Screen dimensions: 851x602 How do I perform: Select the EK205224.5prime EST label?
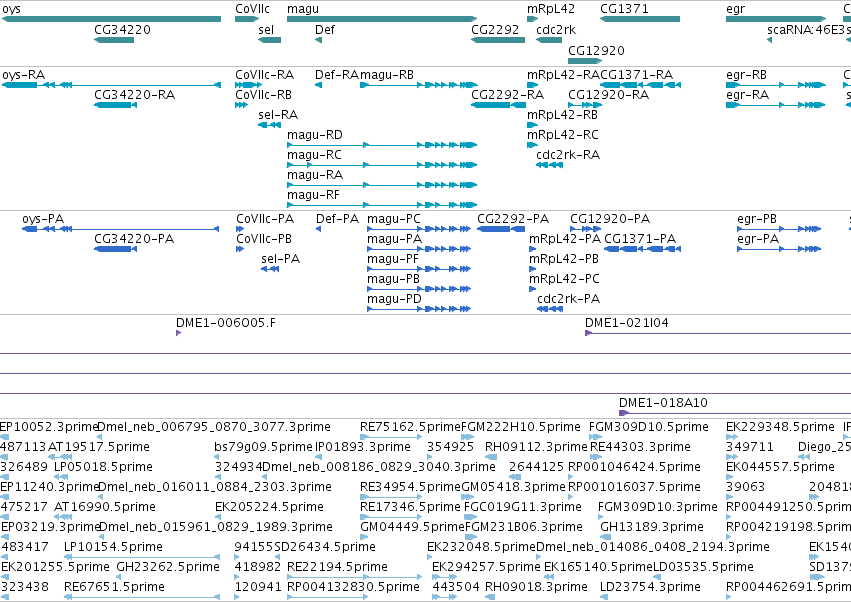pyautogui.click(x=269, y=507)
